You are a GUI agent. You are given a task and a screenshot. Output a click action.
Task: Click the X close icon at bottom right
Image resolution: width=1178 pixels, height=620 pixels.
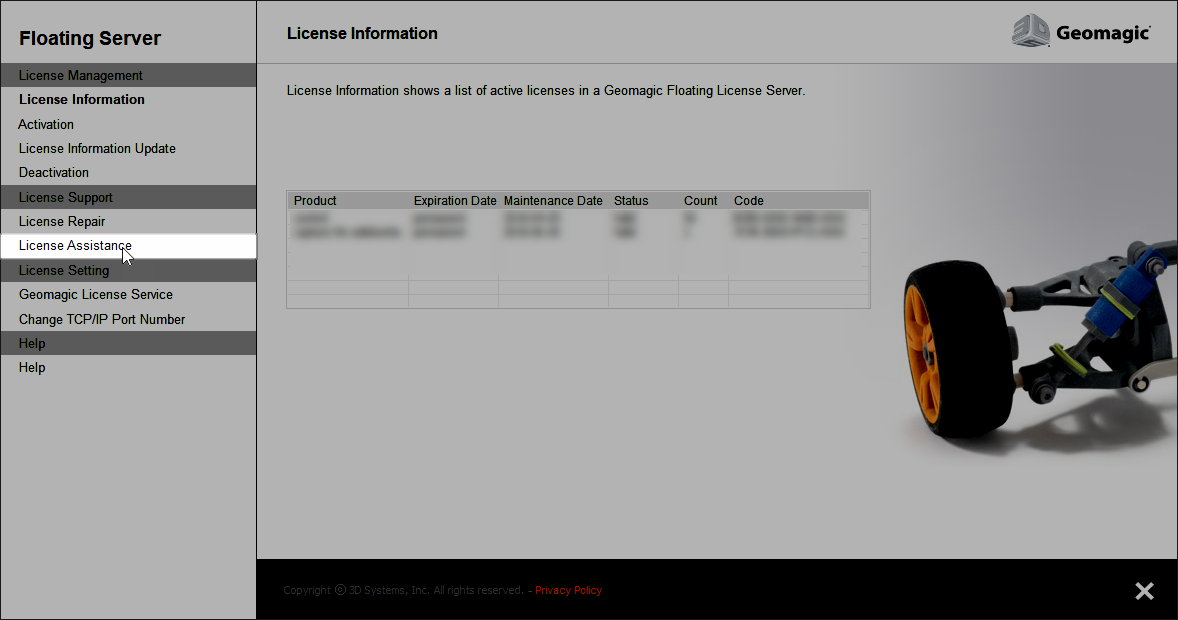pos(1144,591)
